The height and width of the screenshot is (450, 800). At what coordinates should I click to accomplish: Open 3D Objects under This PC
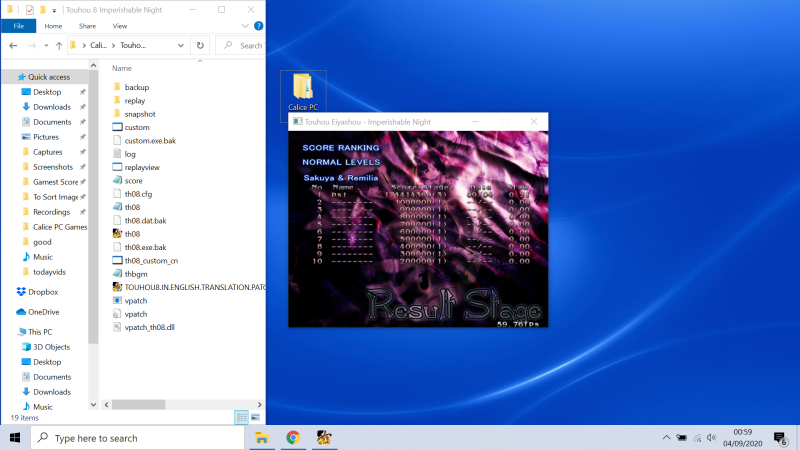point(51,347)
